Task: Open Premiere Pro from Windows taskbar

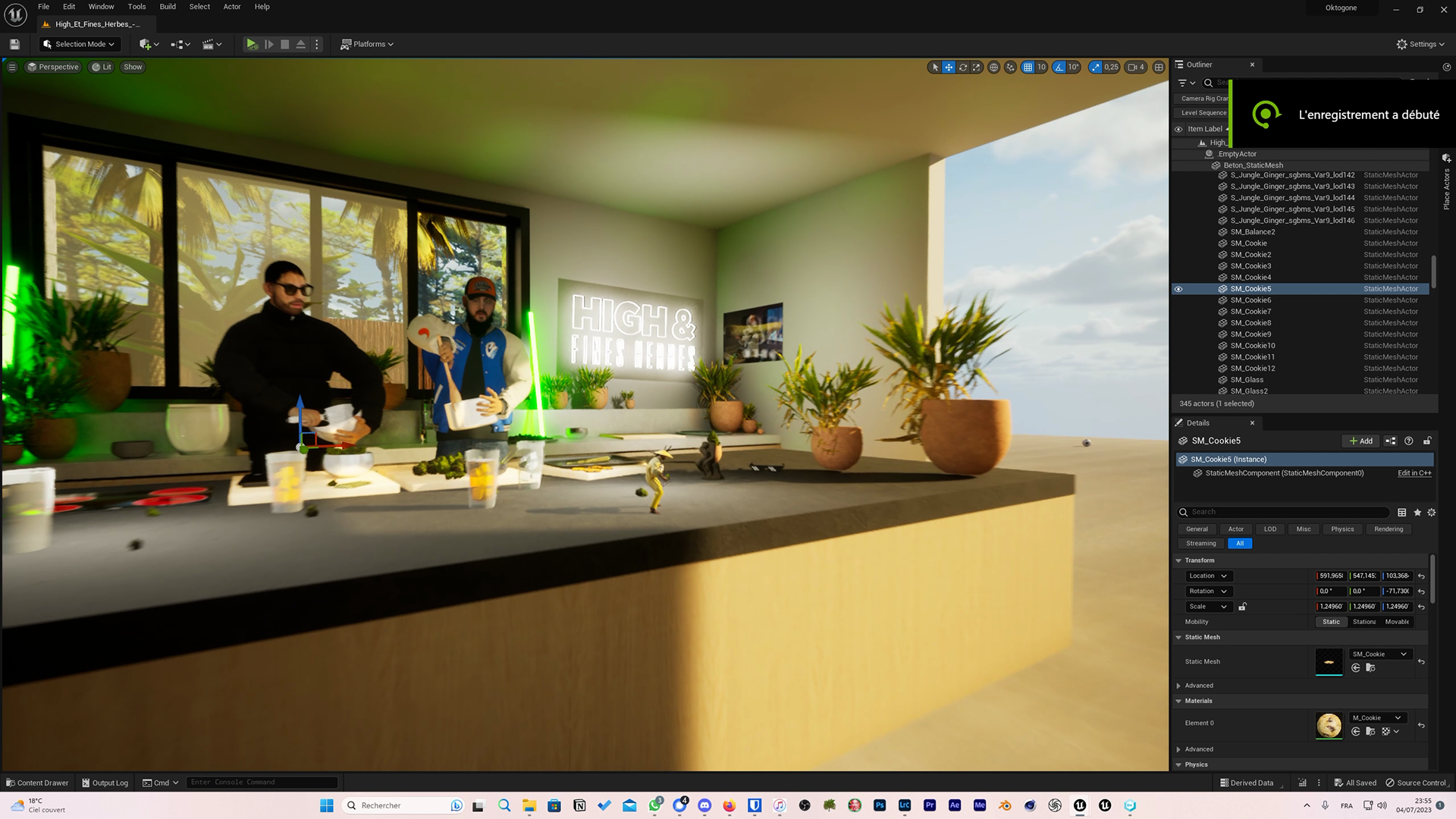Action: click(930, 805)
